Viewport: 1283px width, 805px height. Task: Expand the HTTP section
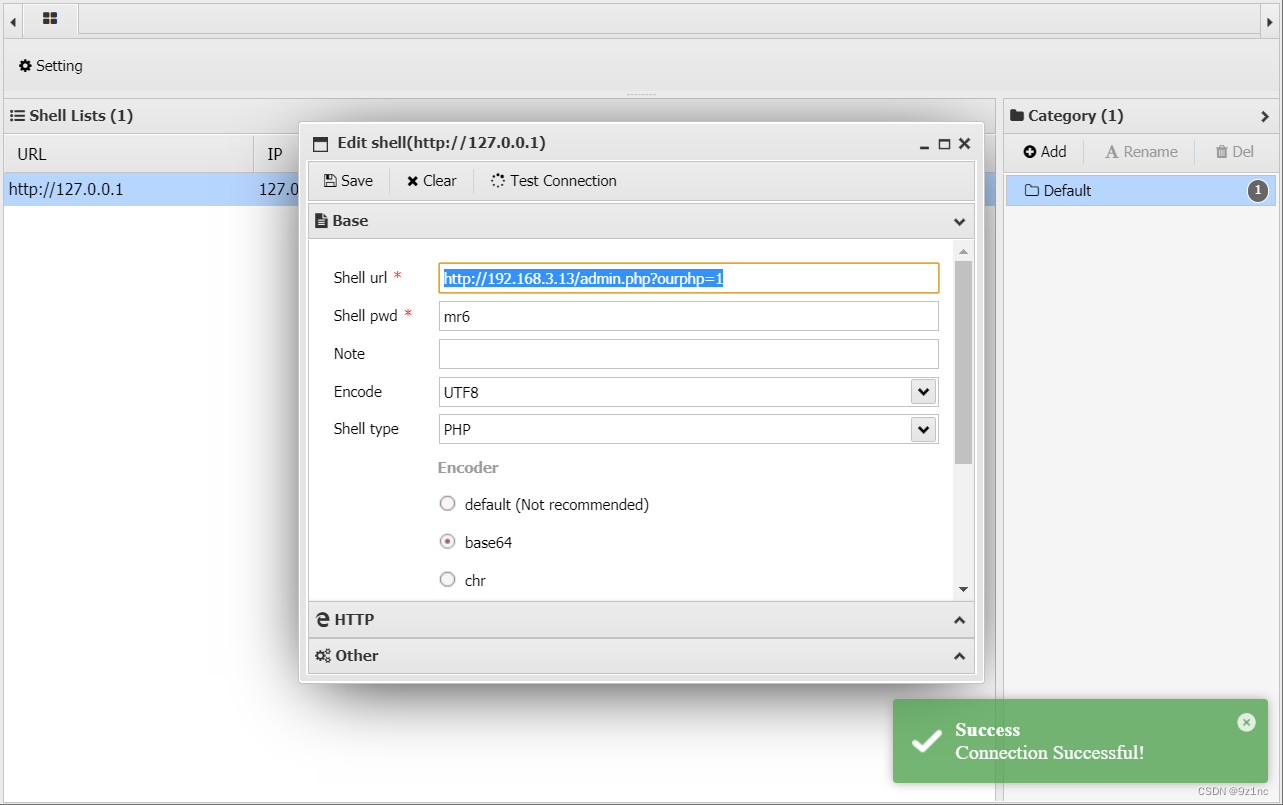tap(959, 620)
